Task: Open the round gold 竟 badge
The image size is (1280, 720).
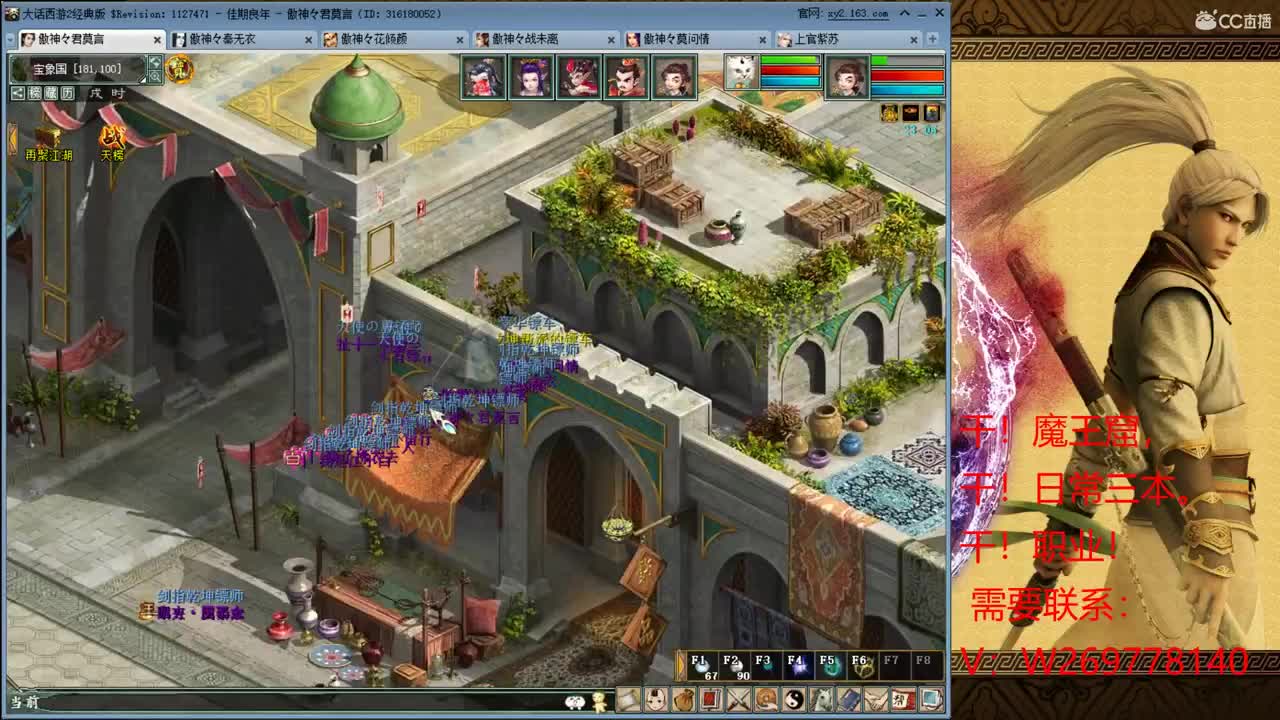Action: pyautogui.click(x=180, y=69)
